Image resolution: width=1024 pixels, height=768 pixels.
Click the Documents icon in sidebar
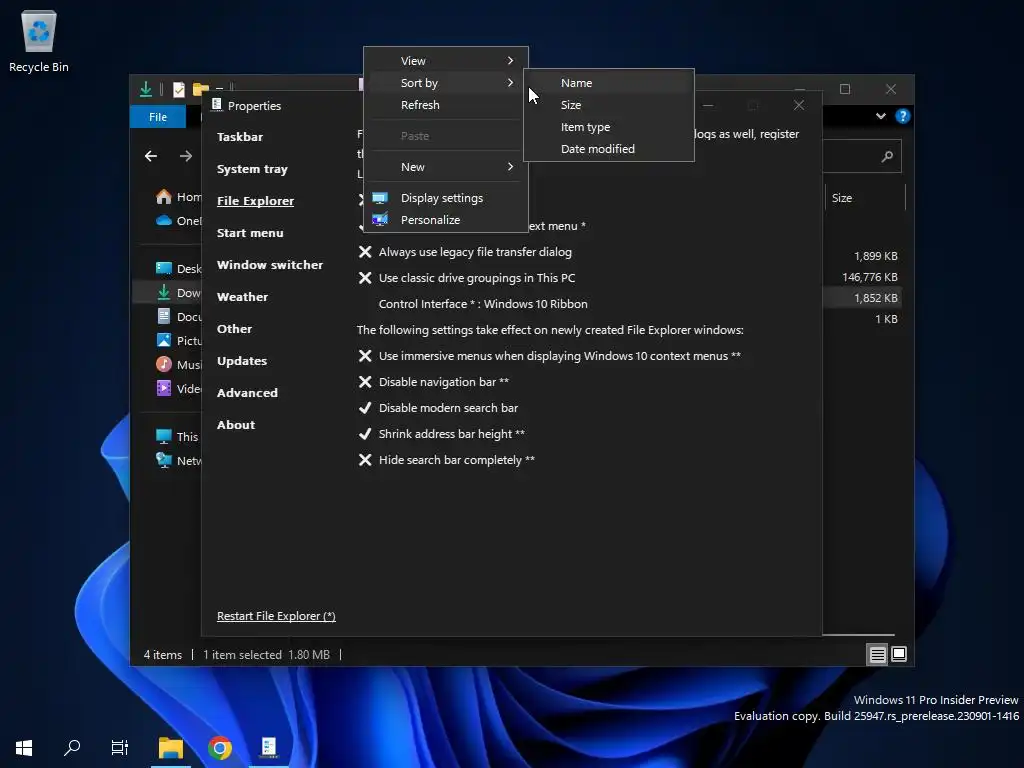pyautogui.click(x=164, y=317)
